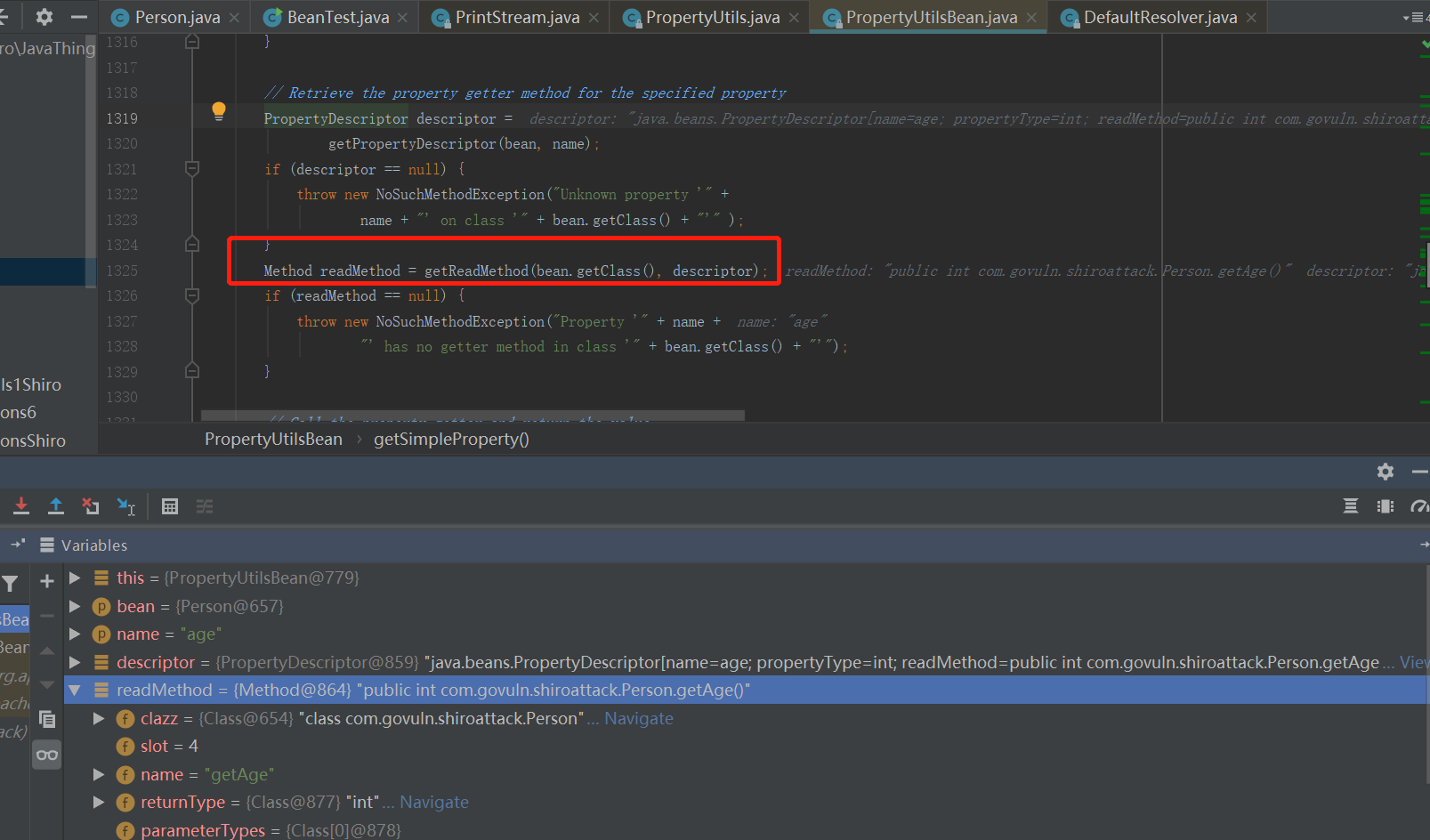Switch to the DefaultResolver.java tab

click(x=1159, y=17)
